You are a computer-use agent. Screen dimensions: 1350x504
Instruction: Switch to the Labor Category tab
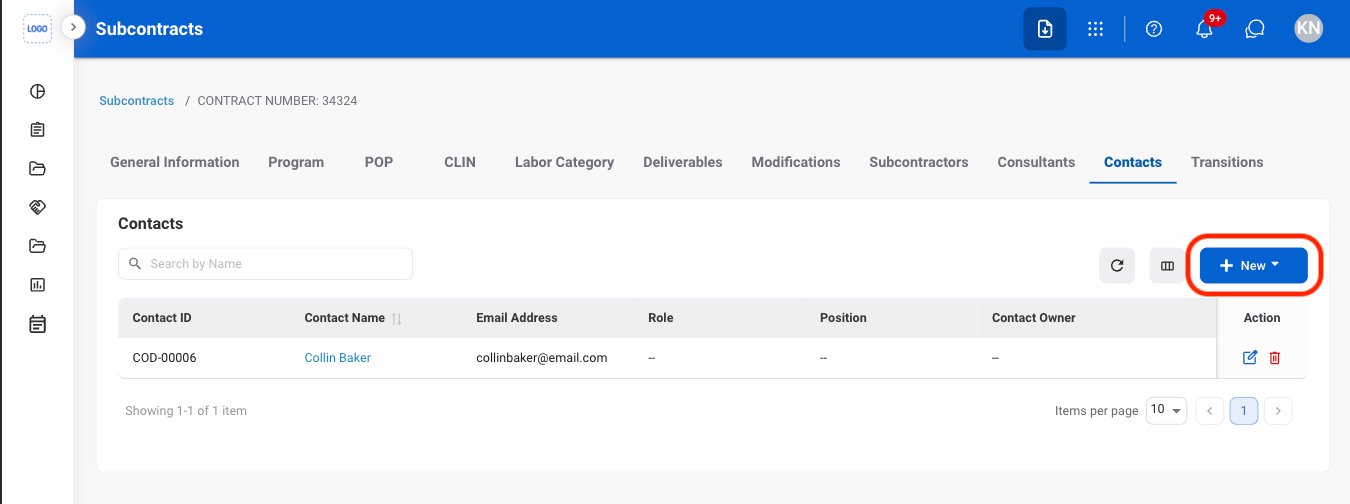pyautogui.click(x=564, y=162)
